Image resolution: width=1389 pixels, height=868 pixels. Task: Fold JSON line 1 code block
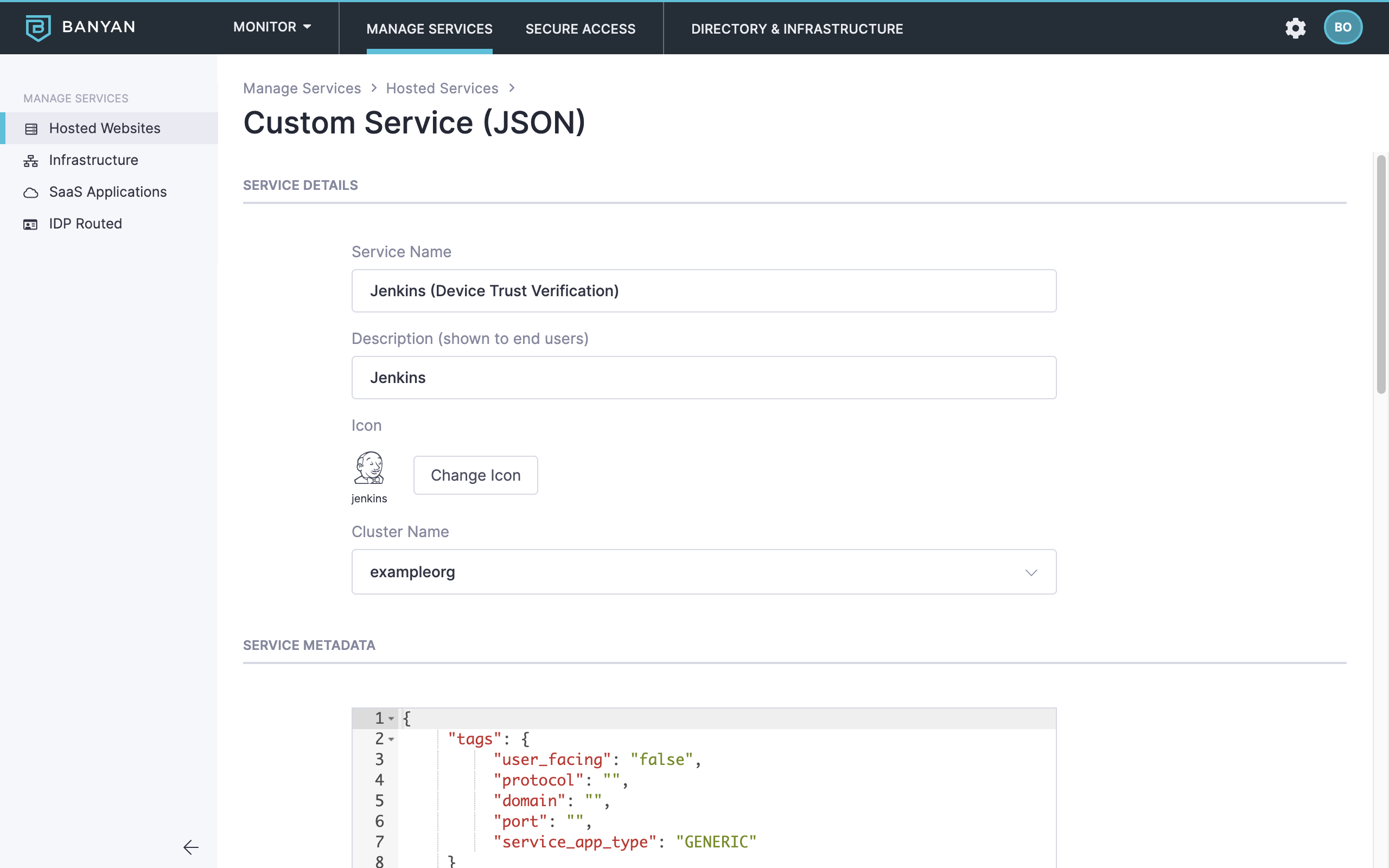point(391,719)
